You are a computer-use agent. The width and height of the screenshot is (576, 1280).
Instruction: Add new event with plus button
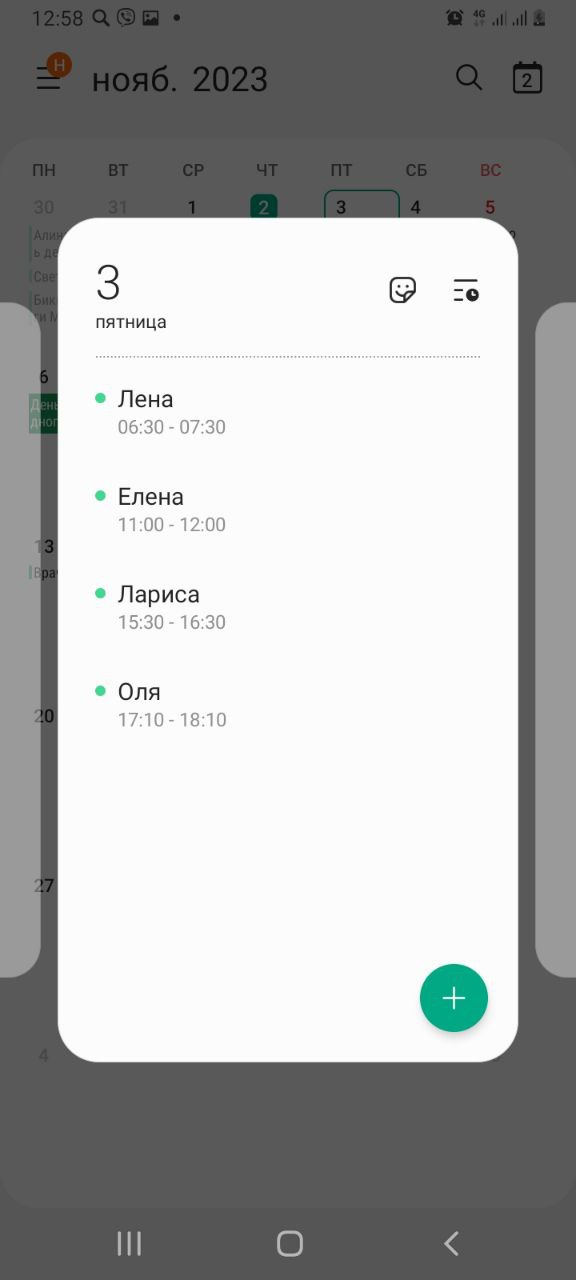click(x=454, y=998)
